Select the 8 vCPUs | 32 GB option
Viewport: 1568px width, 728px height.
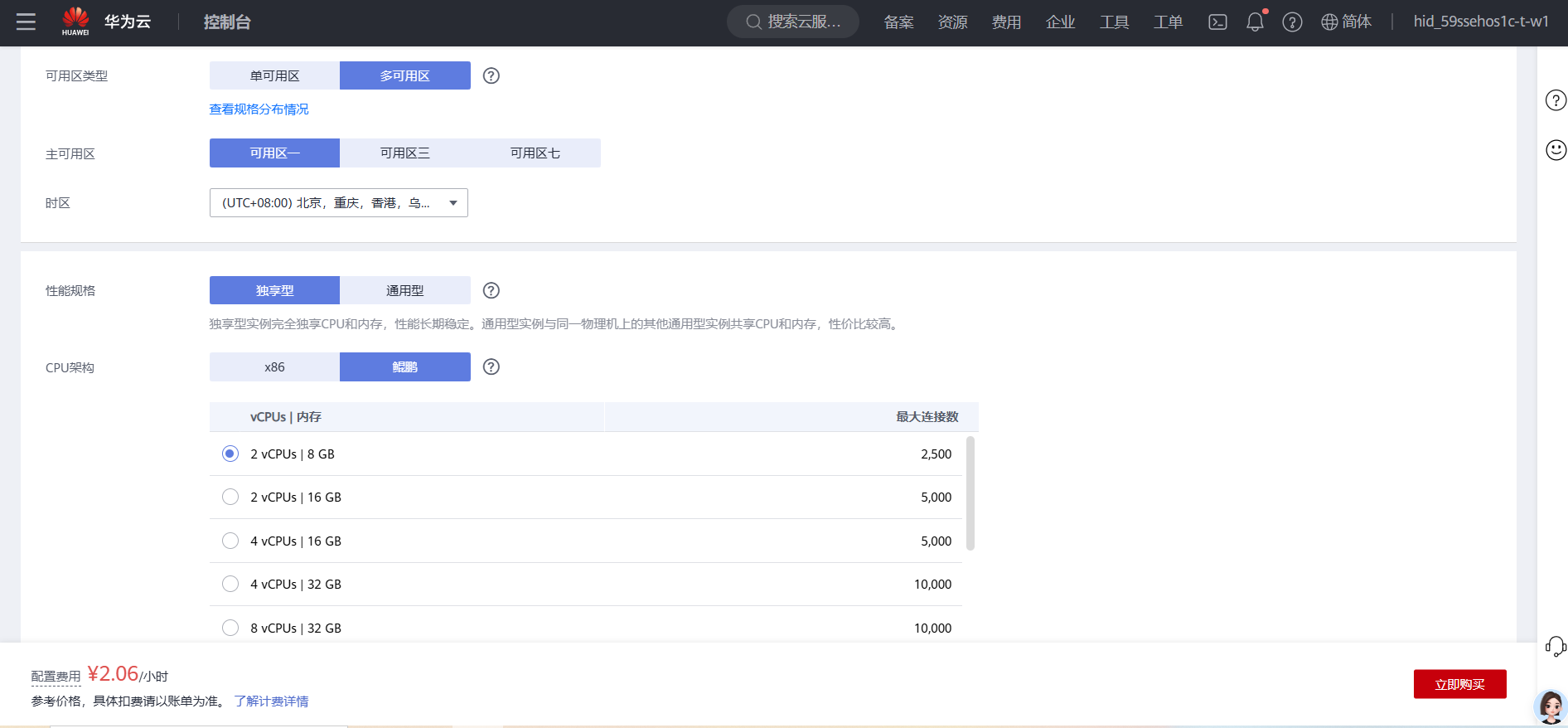tap(230, 628)
